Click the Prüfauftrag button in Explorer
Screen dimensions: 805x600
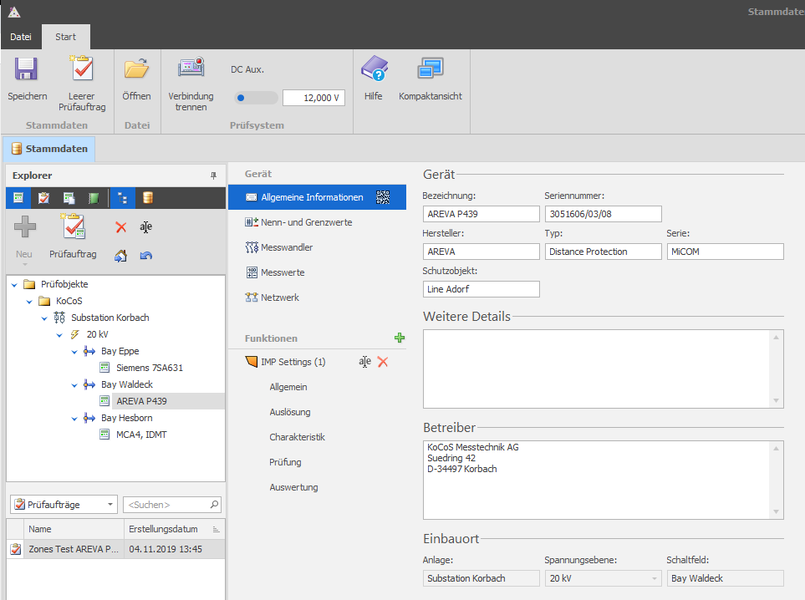click(73, 236)
